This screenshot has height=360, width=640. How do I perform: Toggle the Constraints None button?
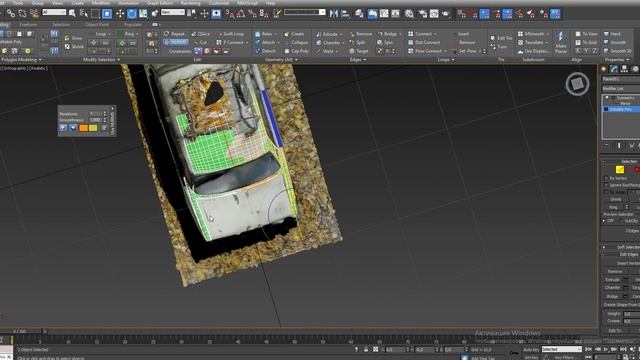[198, 51]
